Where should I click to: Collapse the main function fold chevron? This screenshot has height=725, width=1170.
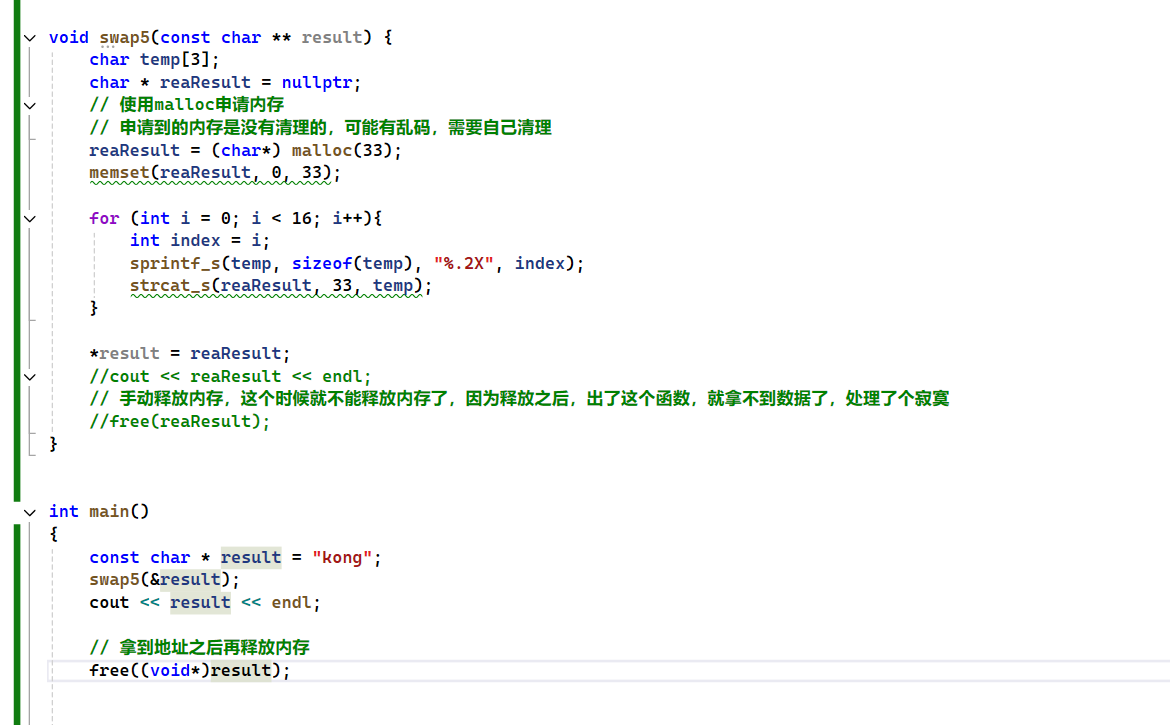[29, 512]
